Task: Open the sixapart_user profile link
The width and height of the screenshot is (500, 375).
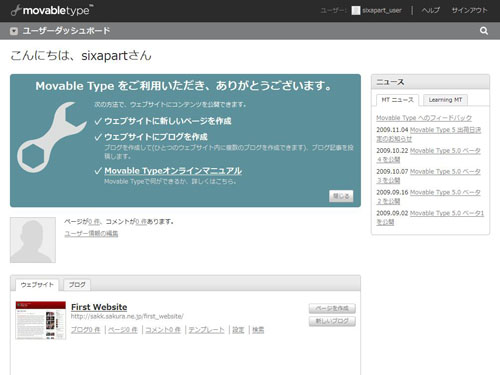Action: click(x=382, y=11)
